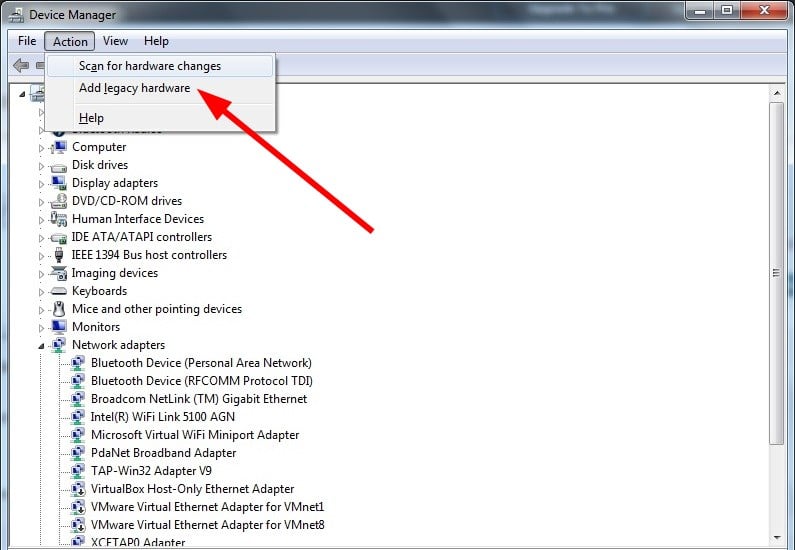Screen dimensions: 795x550
Task: Expand the DVD/CD-ROM drives node
Action: pyautogui.click(x=42, y=202)
